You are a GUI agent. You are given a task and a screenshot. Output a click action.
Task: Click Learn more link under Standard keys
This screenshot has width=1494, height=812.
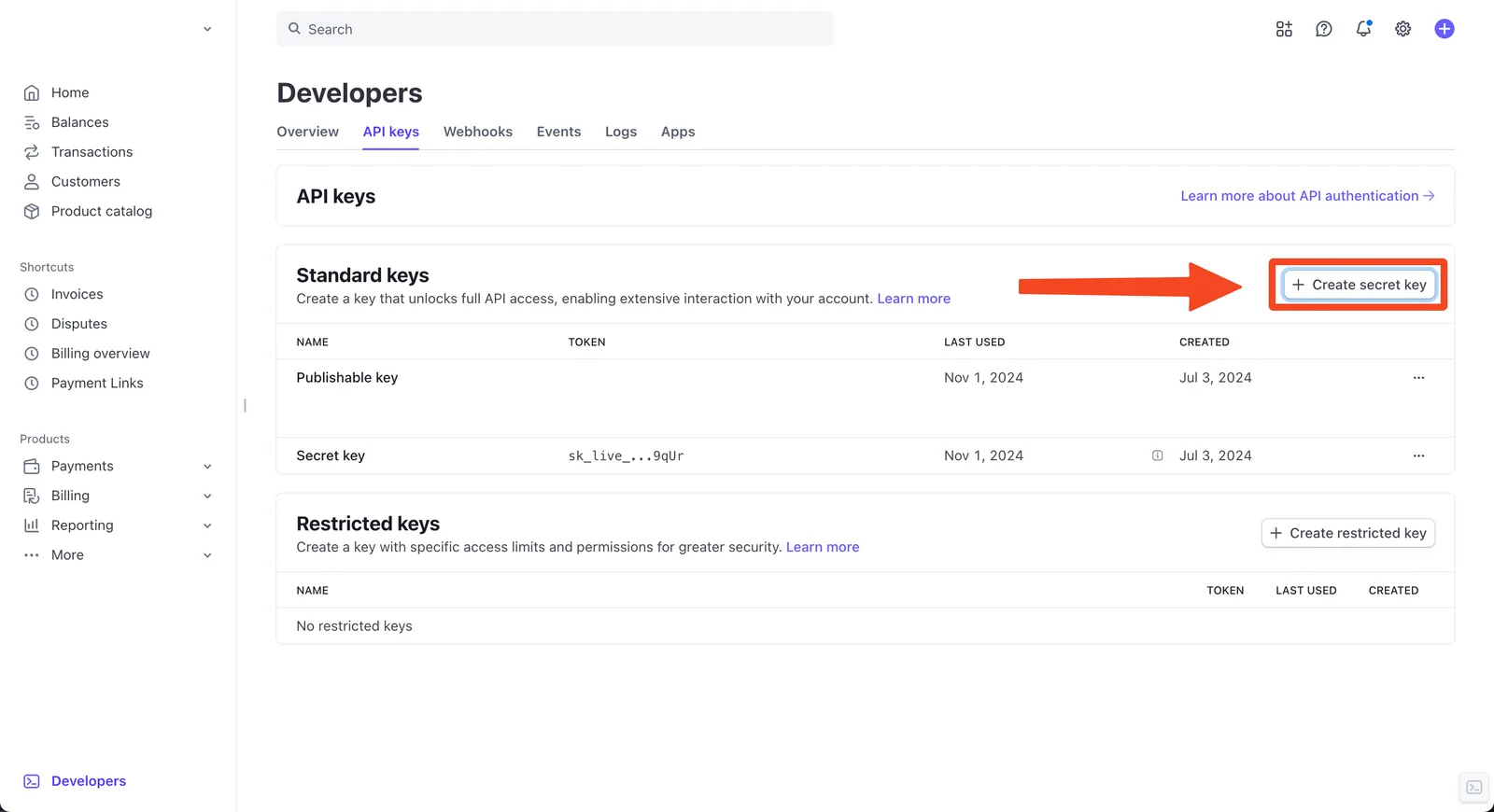[x=913, y=299]
